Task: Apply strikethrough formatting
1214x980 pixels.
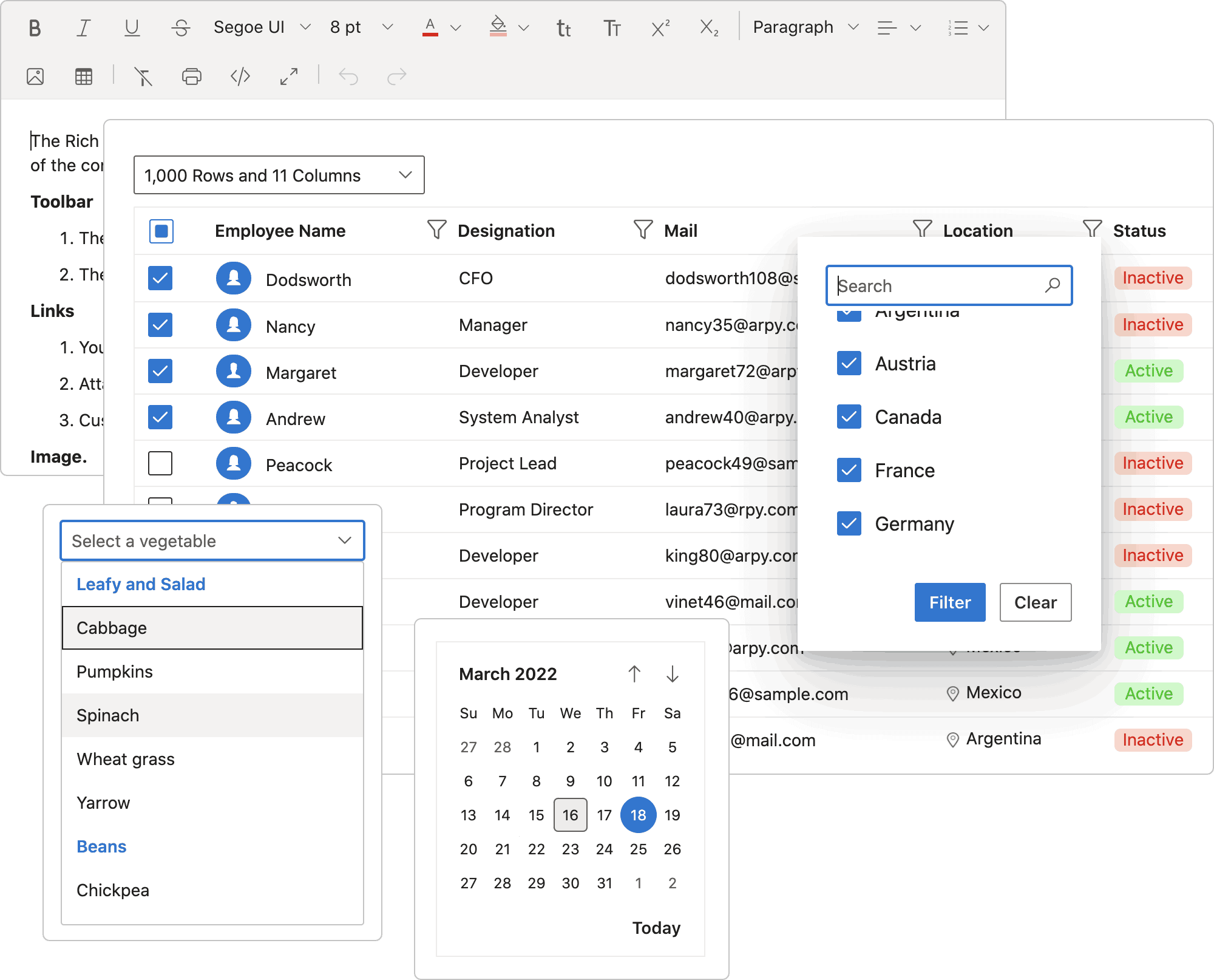Action: pyautogui.click(x=180, y=28)
